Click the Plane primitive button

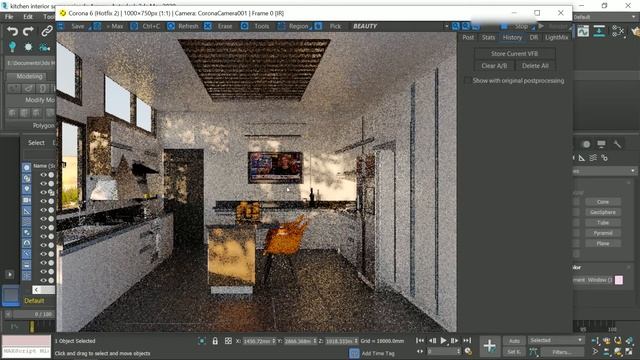(603, 244)
